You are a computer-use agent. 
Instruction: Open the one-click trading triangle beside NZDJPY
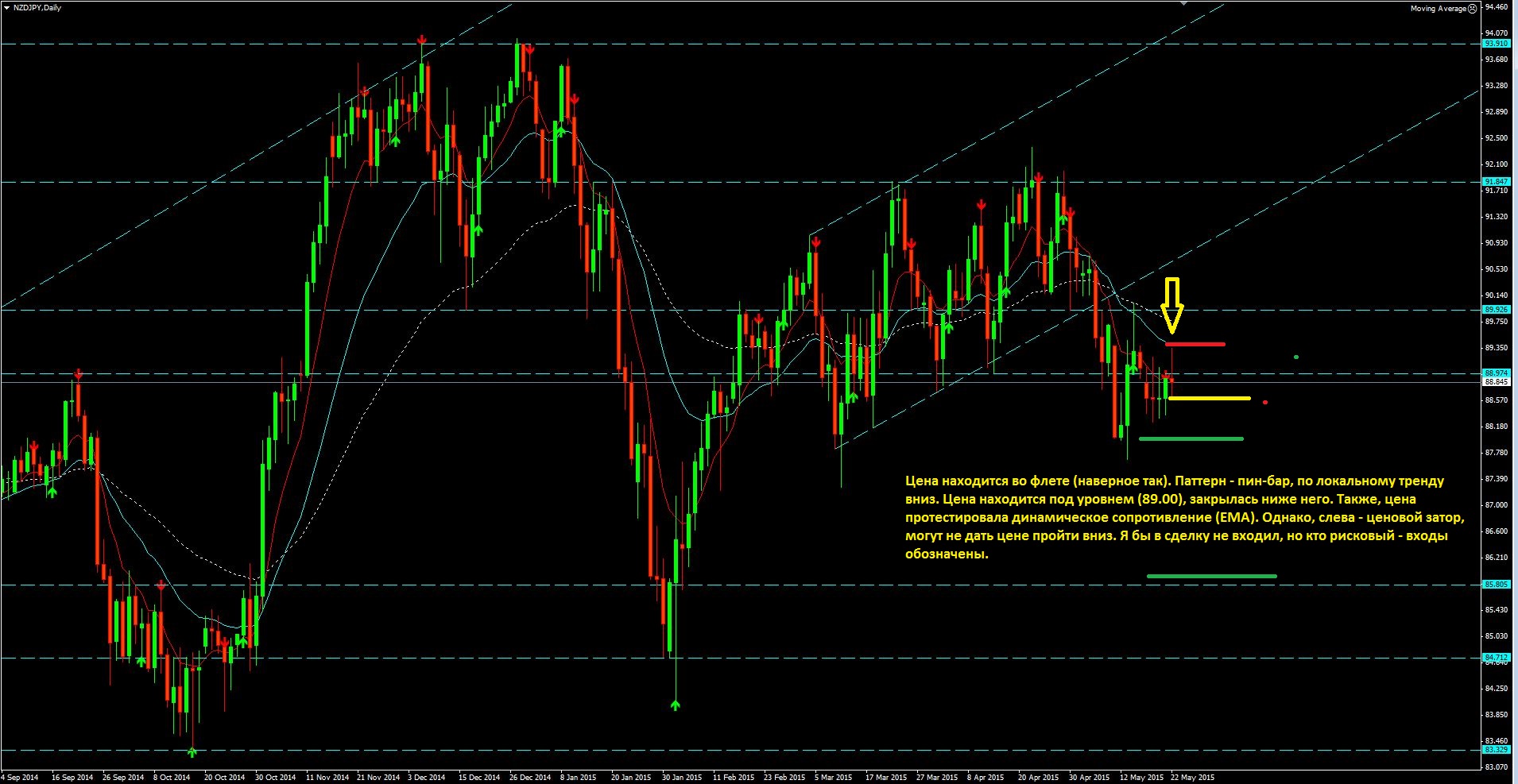(6, 7)
